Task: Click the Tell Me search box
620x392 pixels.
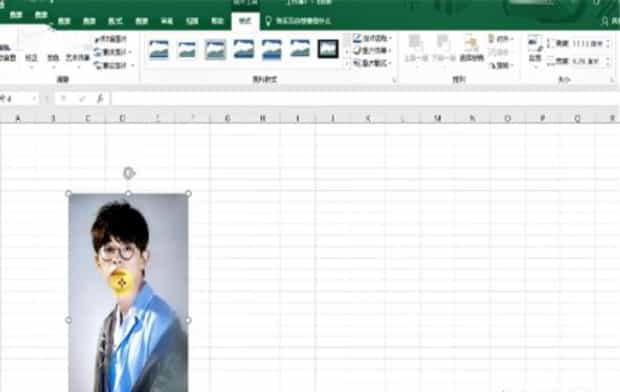Action: click(303, 21)
